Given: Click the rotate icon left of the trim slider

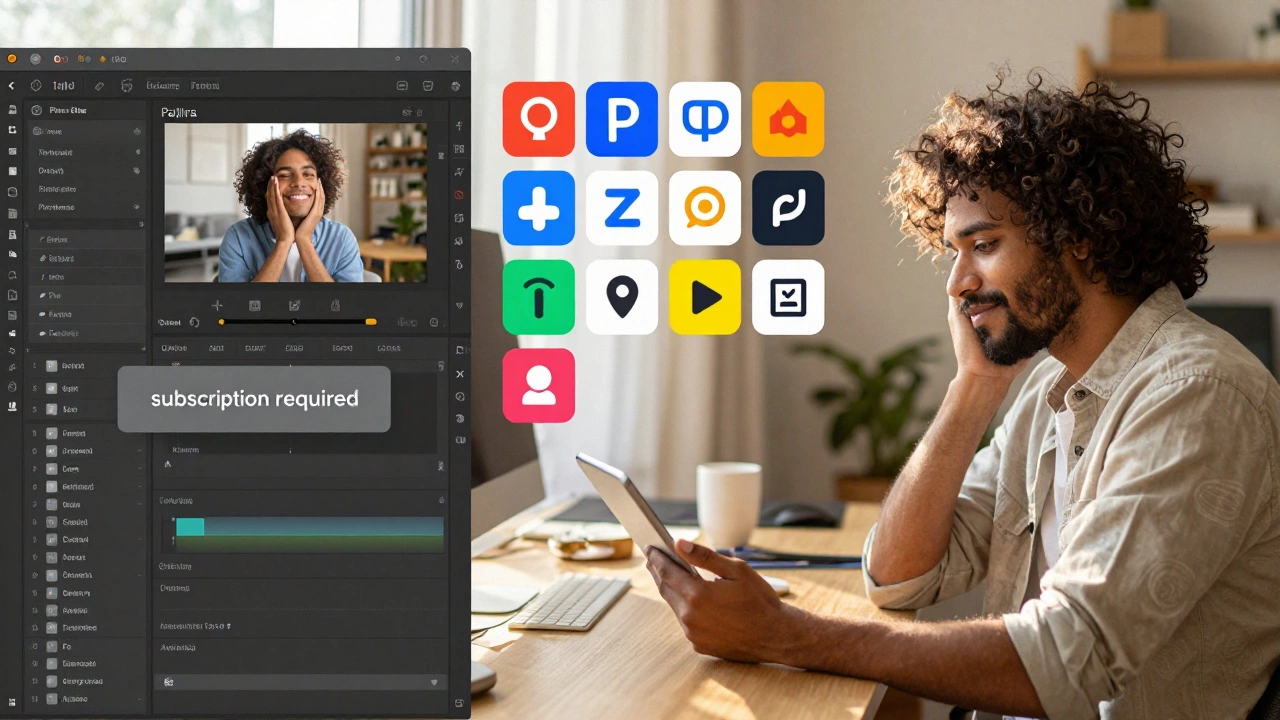Looking at the screenshot, I should (x=194, y=322).
